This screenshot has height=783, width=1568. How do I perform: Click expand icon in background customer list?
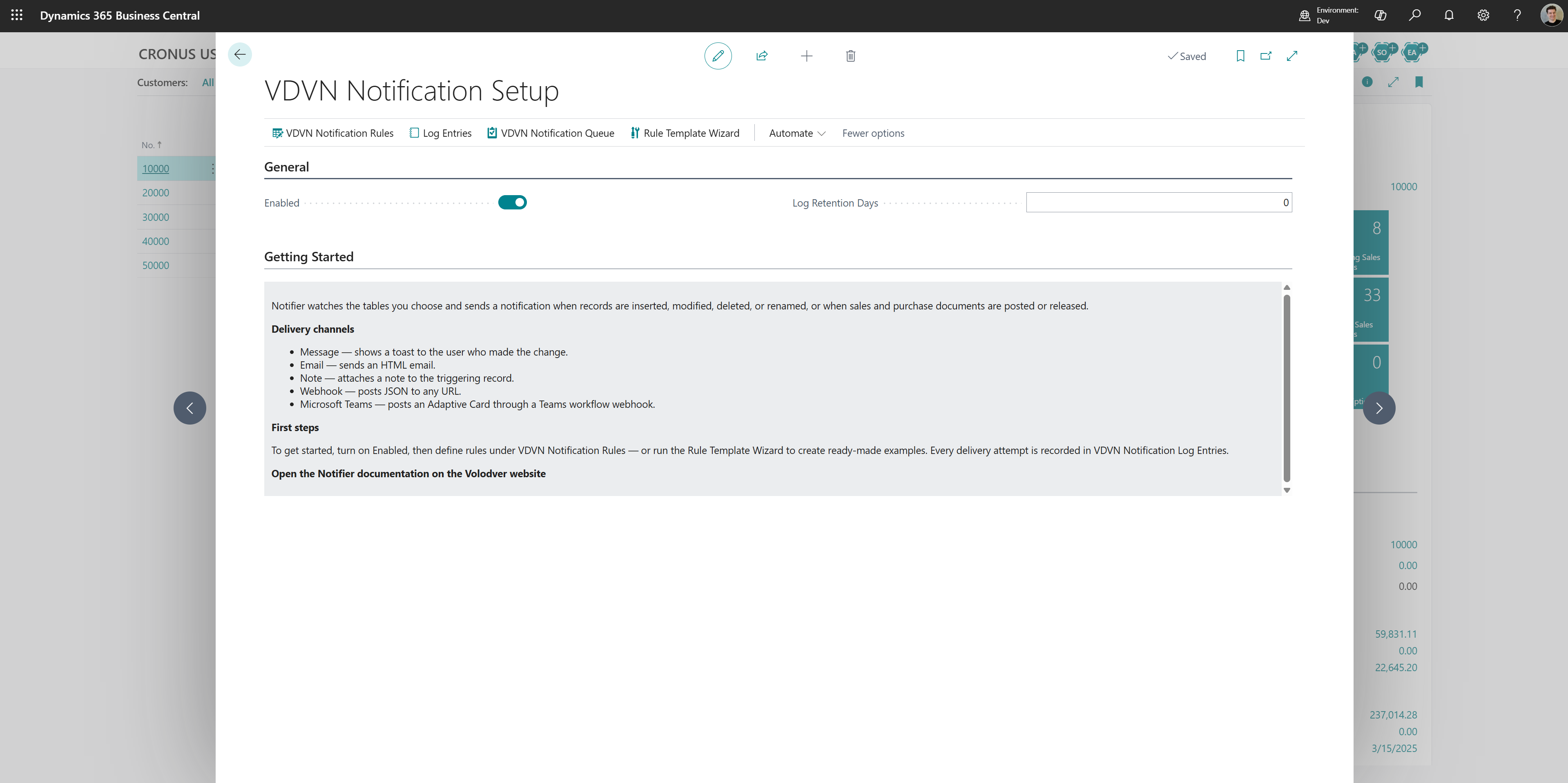click(x=1393, y=82)
